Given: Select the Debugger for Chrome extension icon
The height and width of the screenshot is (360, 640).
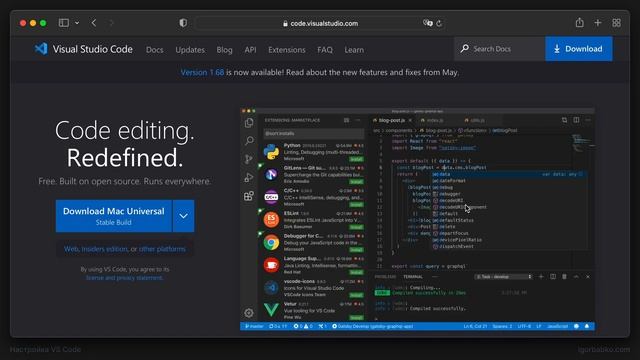Looking at the screenshot, I should (271, 242).
